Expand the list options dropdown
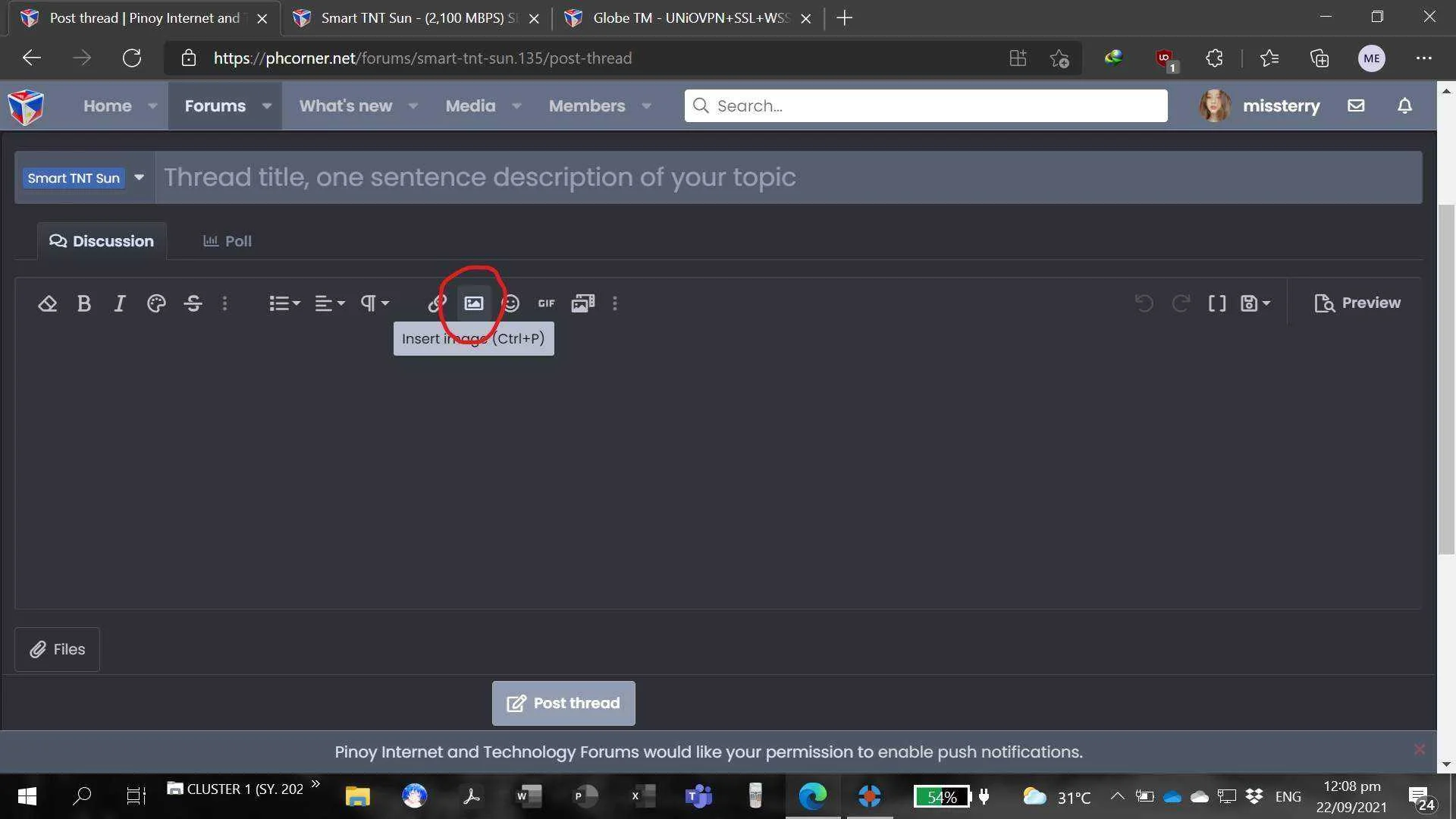Image resolution: width=1456 pixels, height=819 pixels. coord(284,303)
